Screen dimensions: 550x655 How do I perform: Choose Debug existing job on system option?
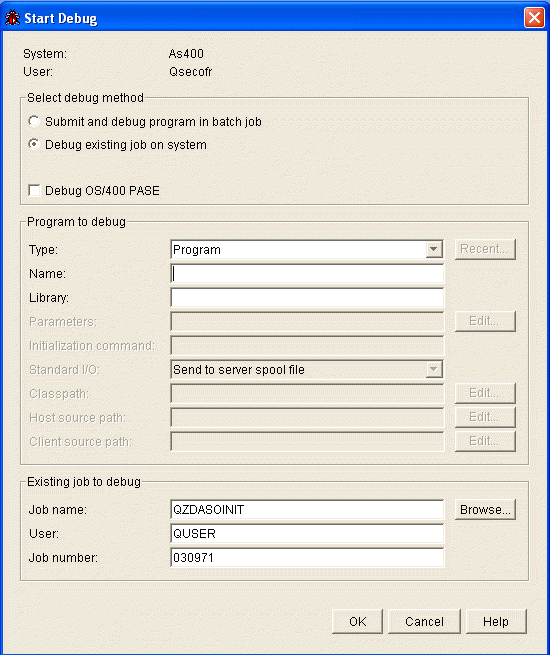point(34,145)
